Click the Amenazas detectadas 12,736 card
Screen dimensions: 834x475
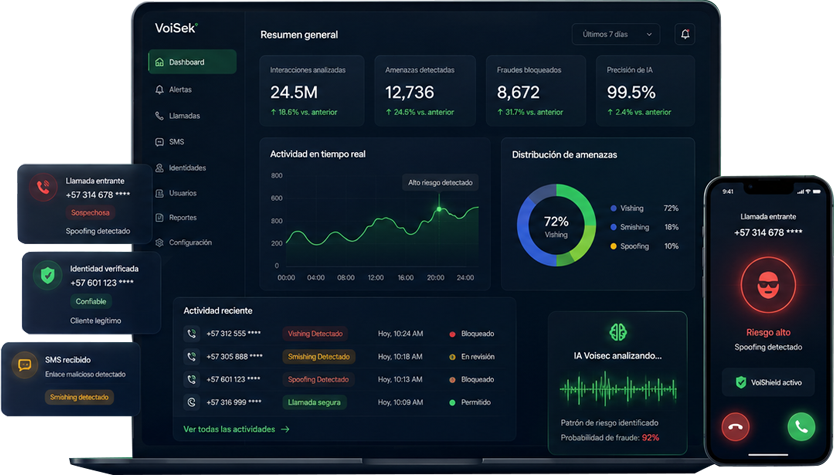pyautogui.click(x=425, y=91)
